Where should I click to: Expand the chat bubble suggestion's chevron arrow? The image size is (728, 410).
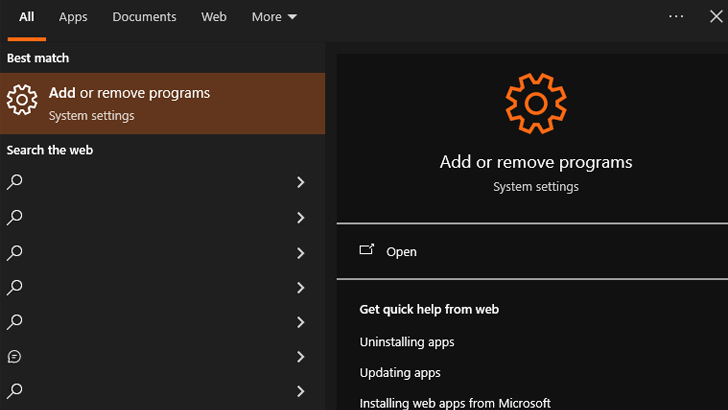[x=300, y=357]
